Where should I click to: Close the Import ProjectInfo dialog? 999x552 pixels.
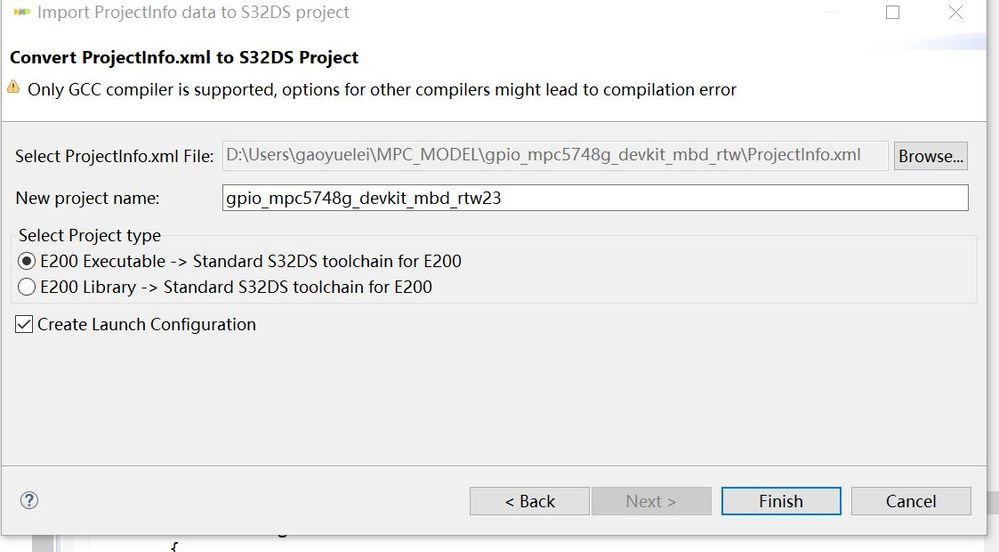click(x=956, y=13)
